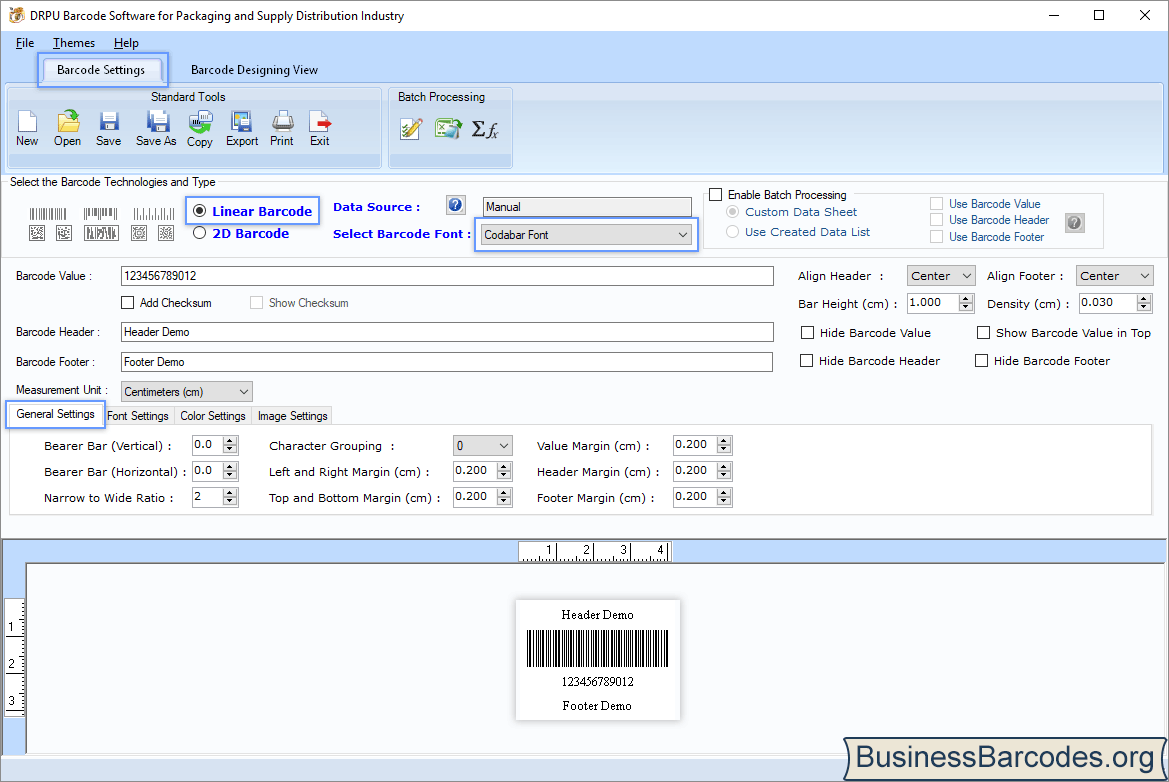
Task: Click the Data Source Manual field
Action: click(587, 206)
